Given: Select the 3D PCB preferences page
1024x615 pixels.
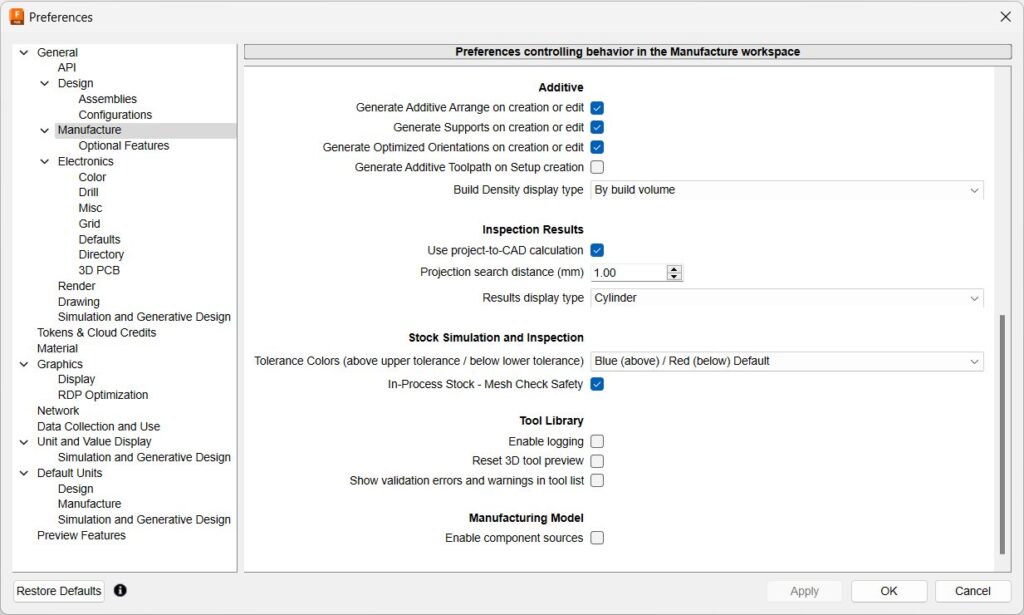Looking at the screenshot, I should [x=99, y=270].
